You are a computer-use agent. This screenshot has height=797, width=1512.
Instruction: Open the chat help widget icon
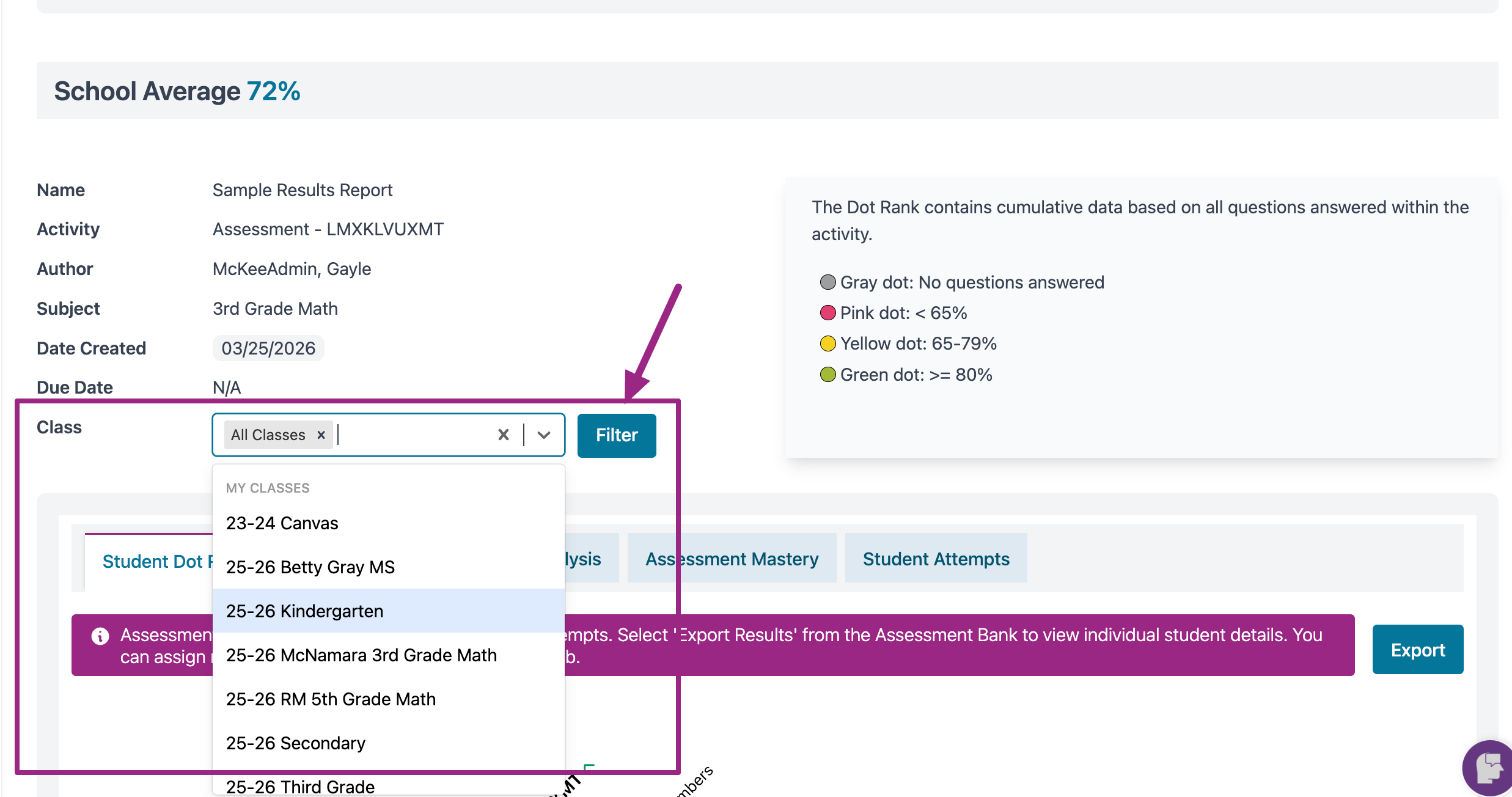[x=1489, y=768]
